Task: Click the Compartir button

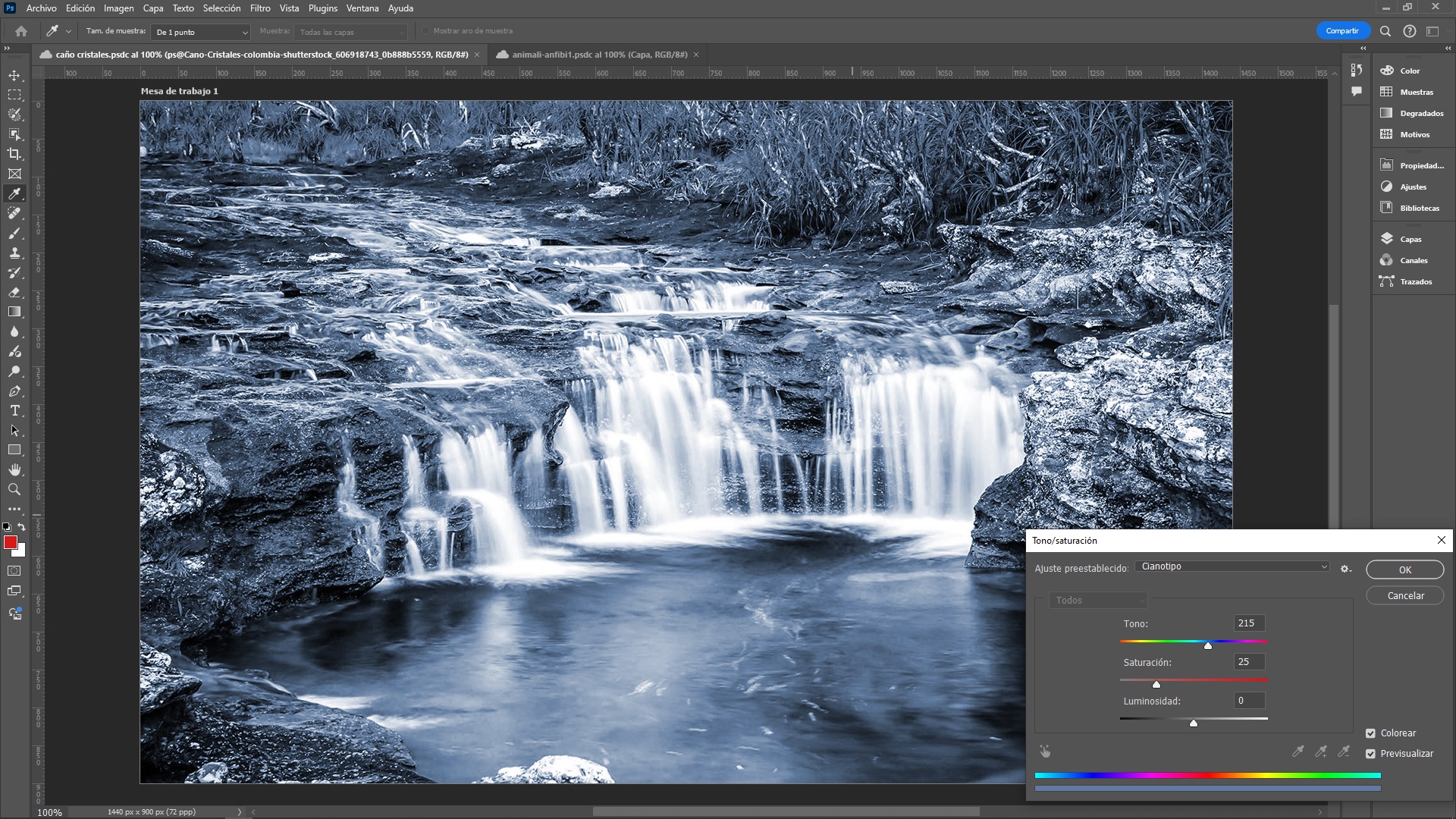Action: [x=1342, y=31]
